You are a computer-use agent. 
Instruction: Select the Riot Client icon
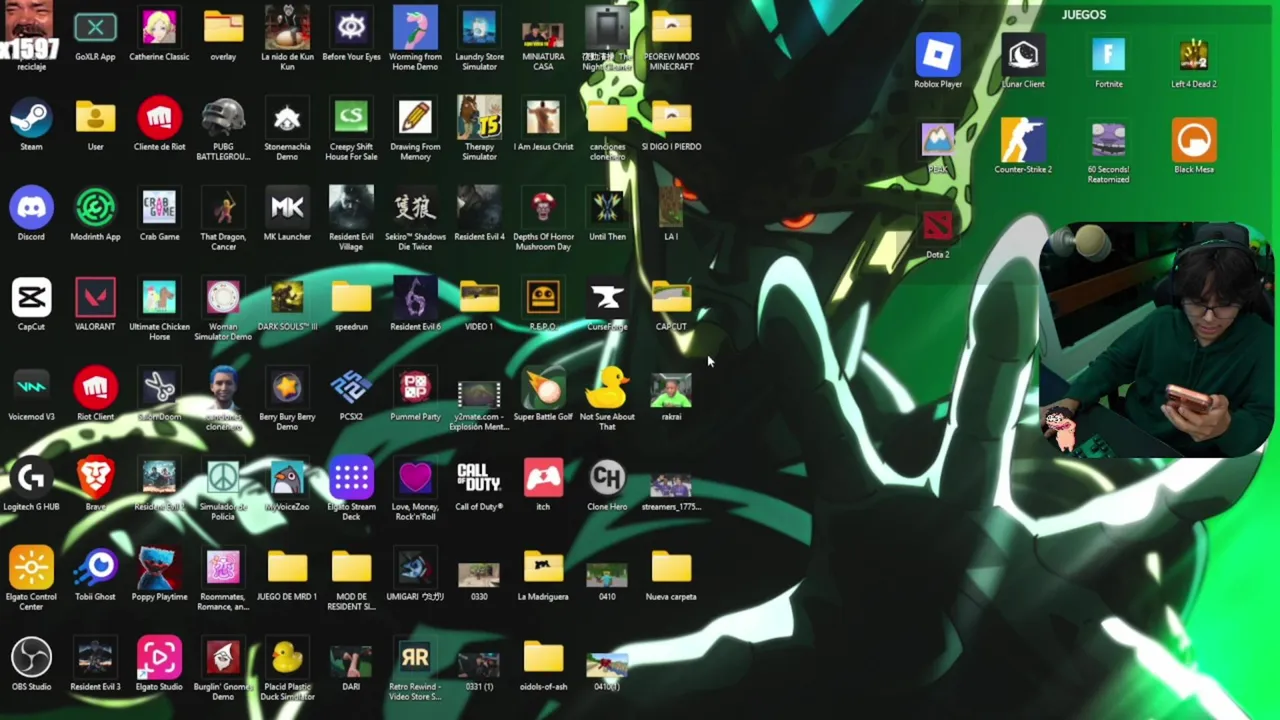(x=95, y=388)
